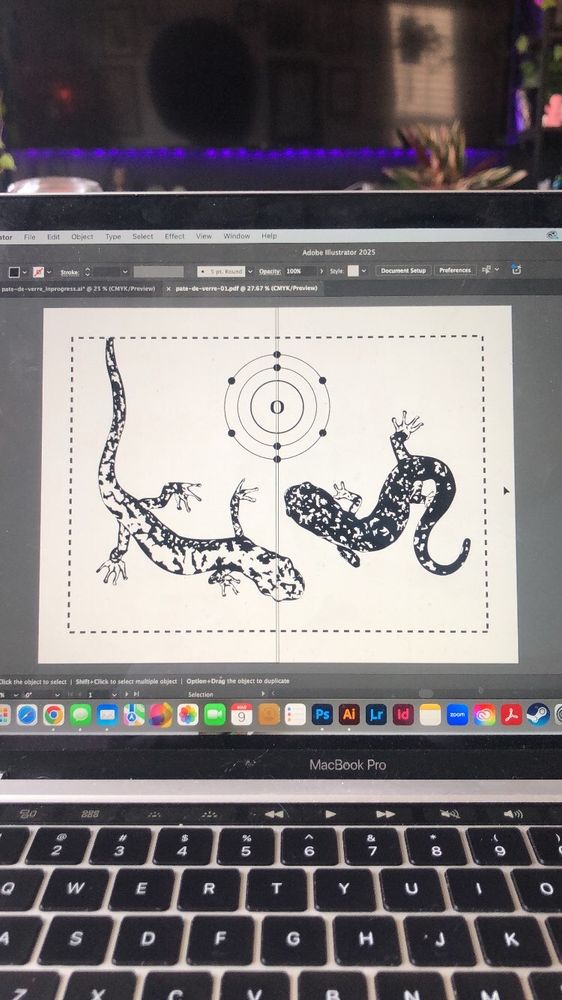Go to next artboard arrow
This screenshot has width=562, height=1000.
(x=127, y=694)
